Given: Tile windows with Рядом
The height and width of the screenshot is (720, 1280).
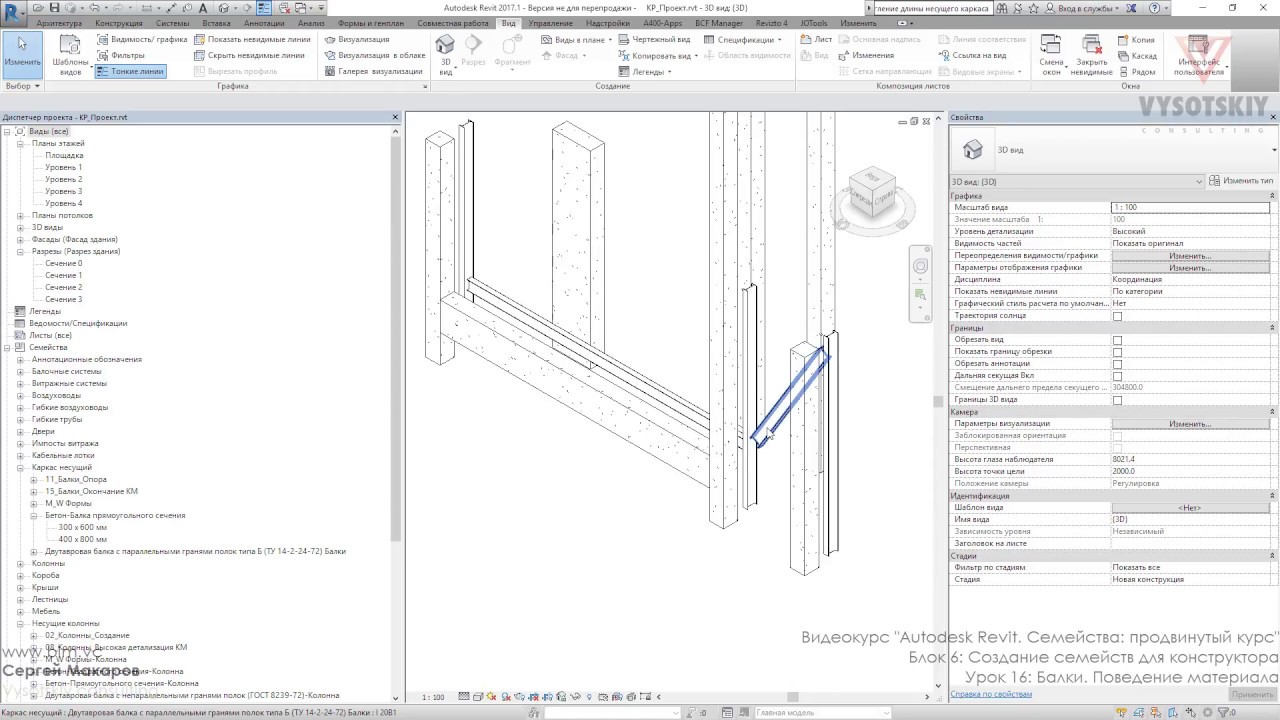Looking at the screenshot, I should (x=1136, y=72).
